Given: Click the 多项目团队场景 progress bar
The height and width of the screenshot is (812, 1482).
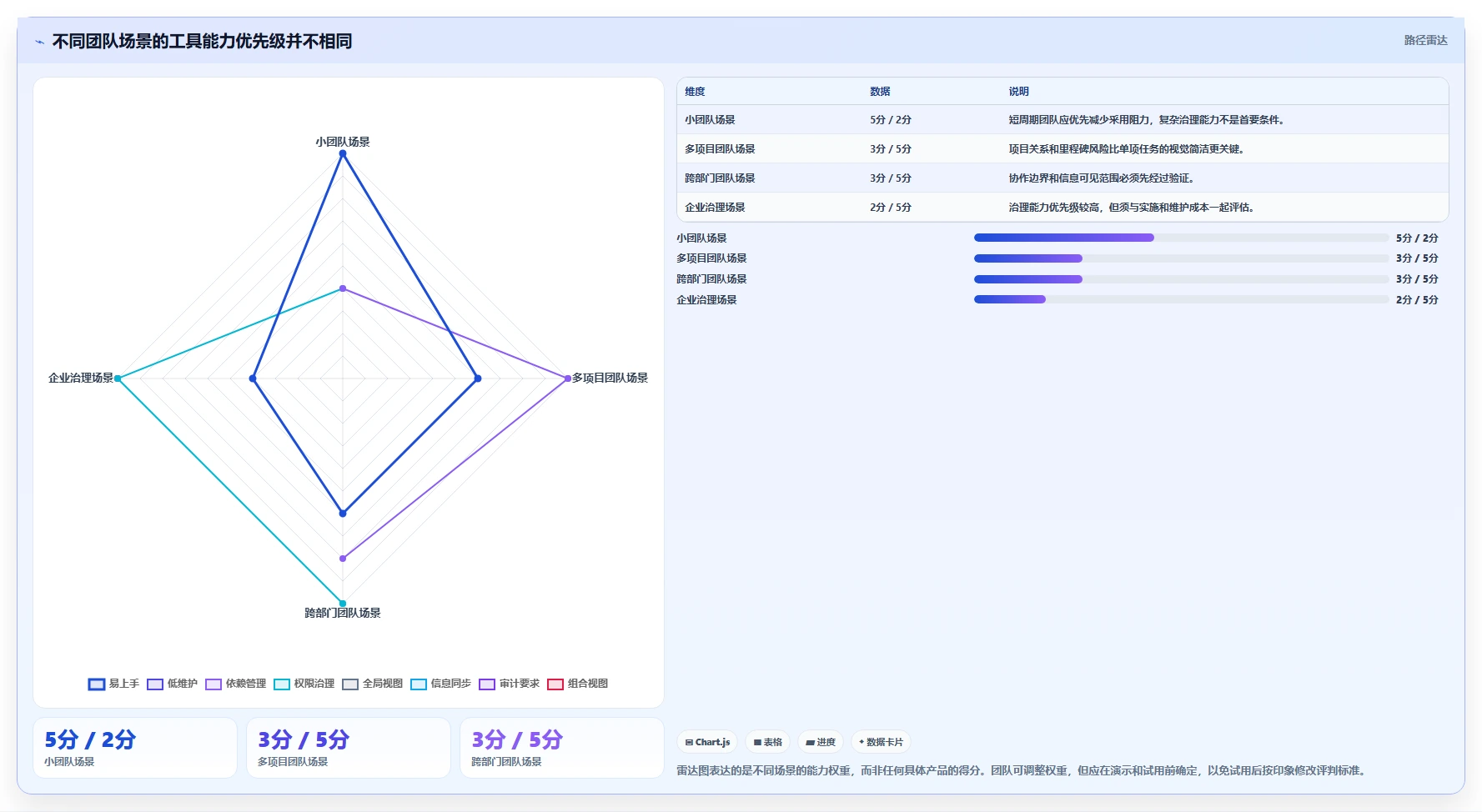Looking at the screenshot, I should click(x=1181, y=258).
